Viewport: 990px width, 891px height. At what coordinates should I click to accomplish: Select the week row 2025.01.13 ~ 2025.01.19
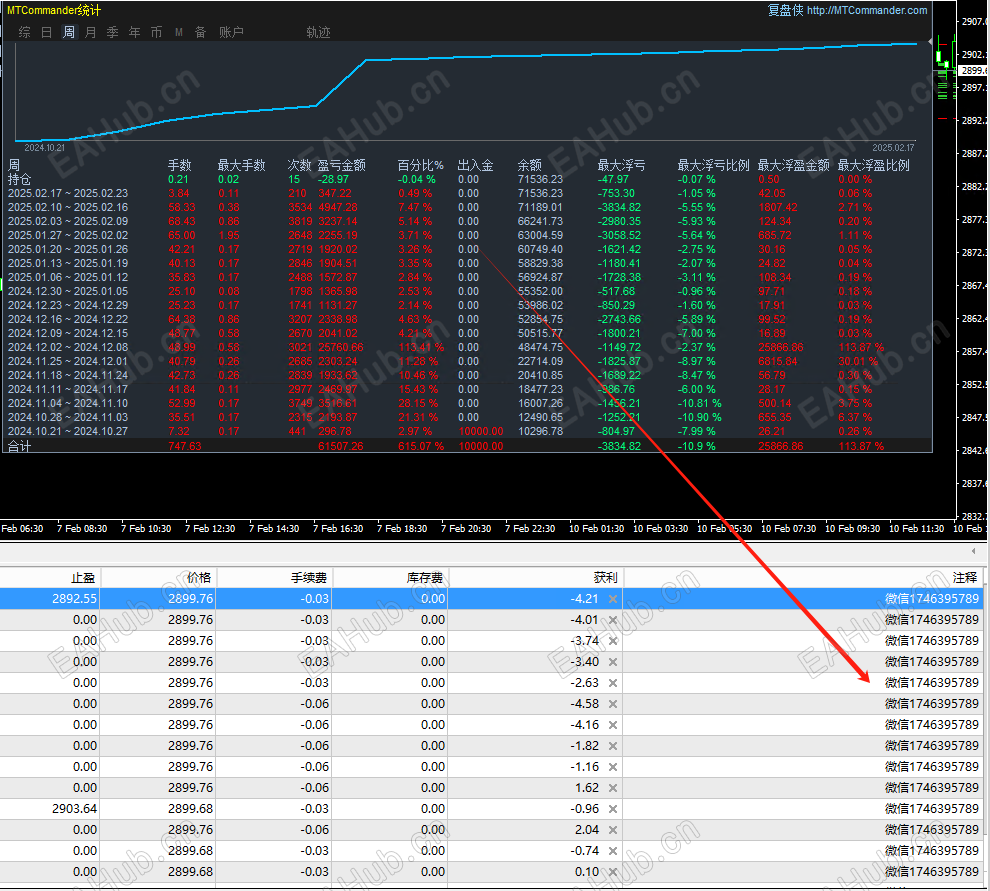[x=467, y=263]
